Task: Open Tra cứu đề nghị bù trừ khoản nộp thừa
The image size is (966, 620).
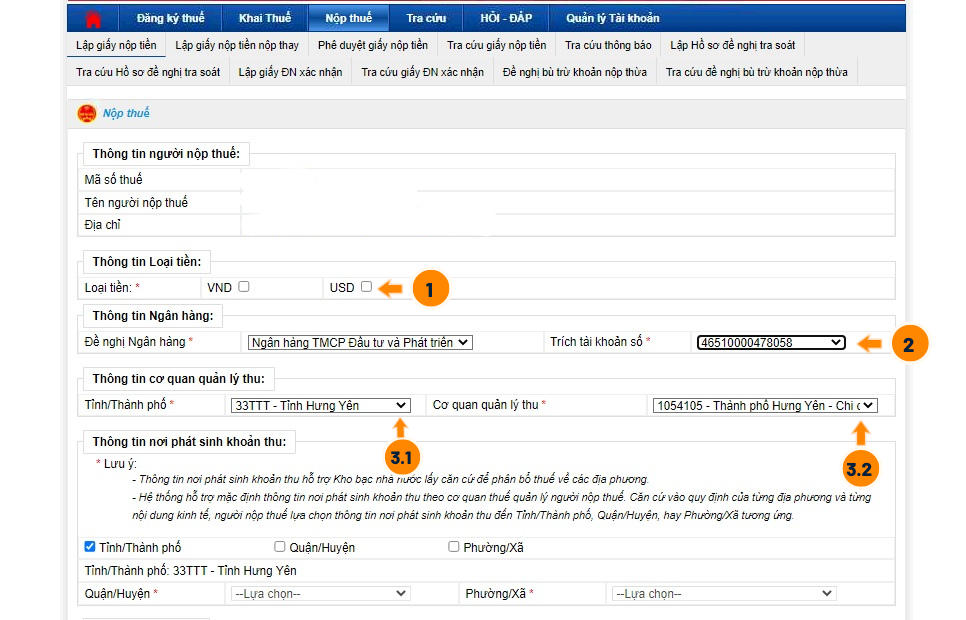Action: pyautogui.click(x=757, y=72)
